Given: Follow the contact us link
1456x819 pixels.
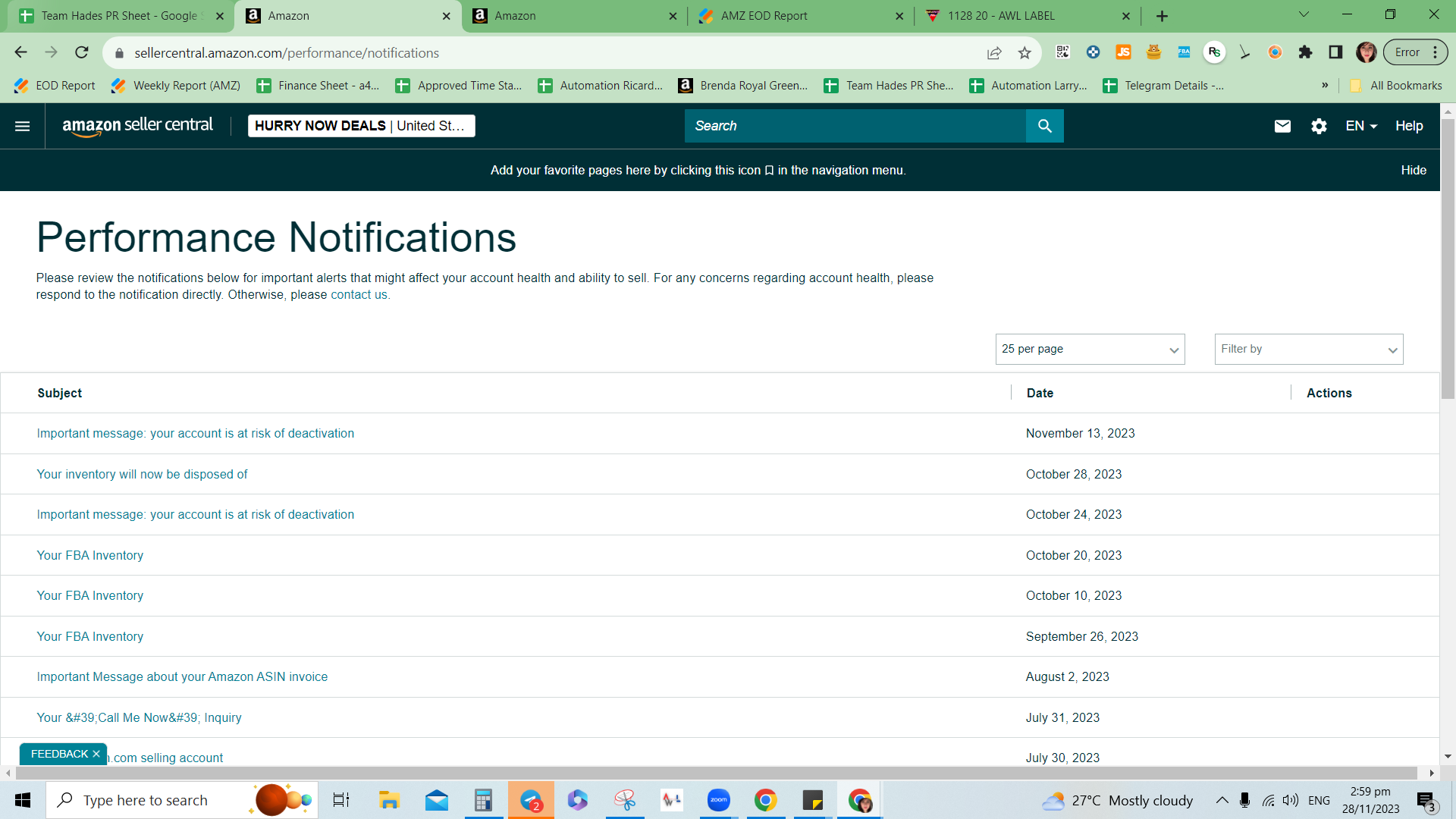Looking at the screenshot, I should click(x=359, y=295).
